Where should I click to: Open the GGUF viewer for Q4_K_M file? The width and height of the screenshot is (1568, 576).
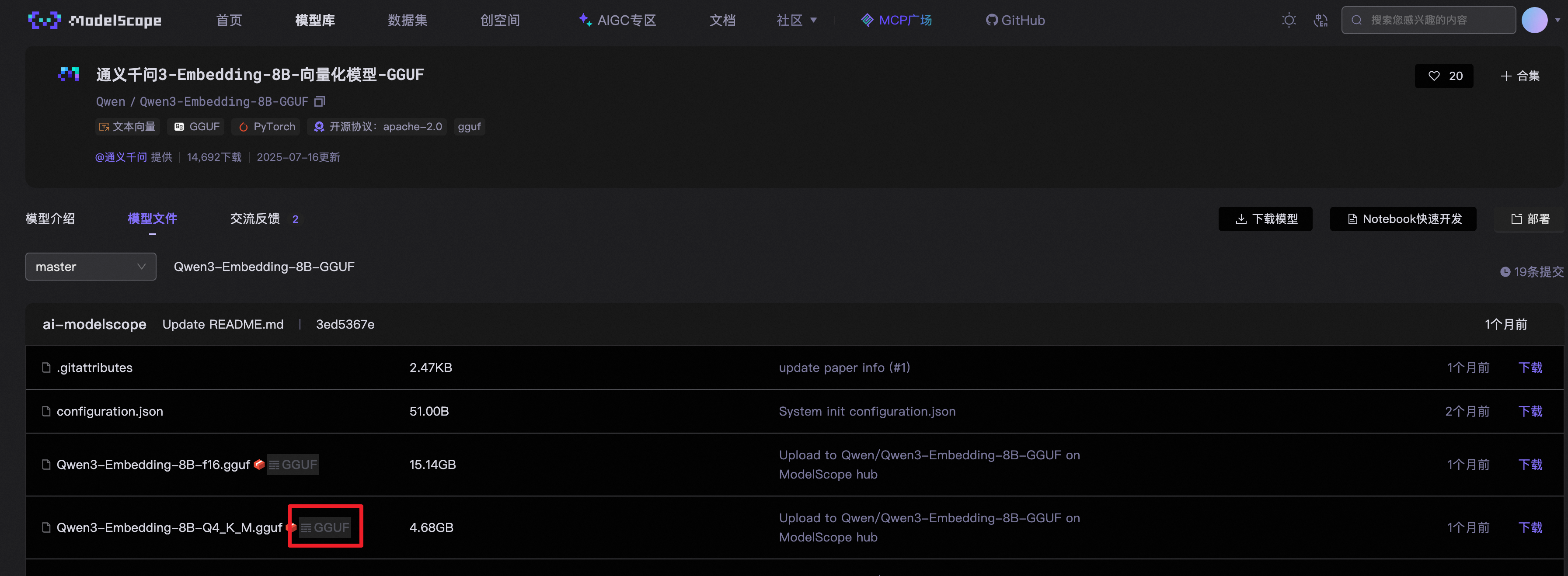[326, 527]
